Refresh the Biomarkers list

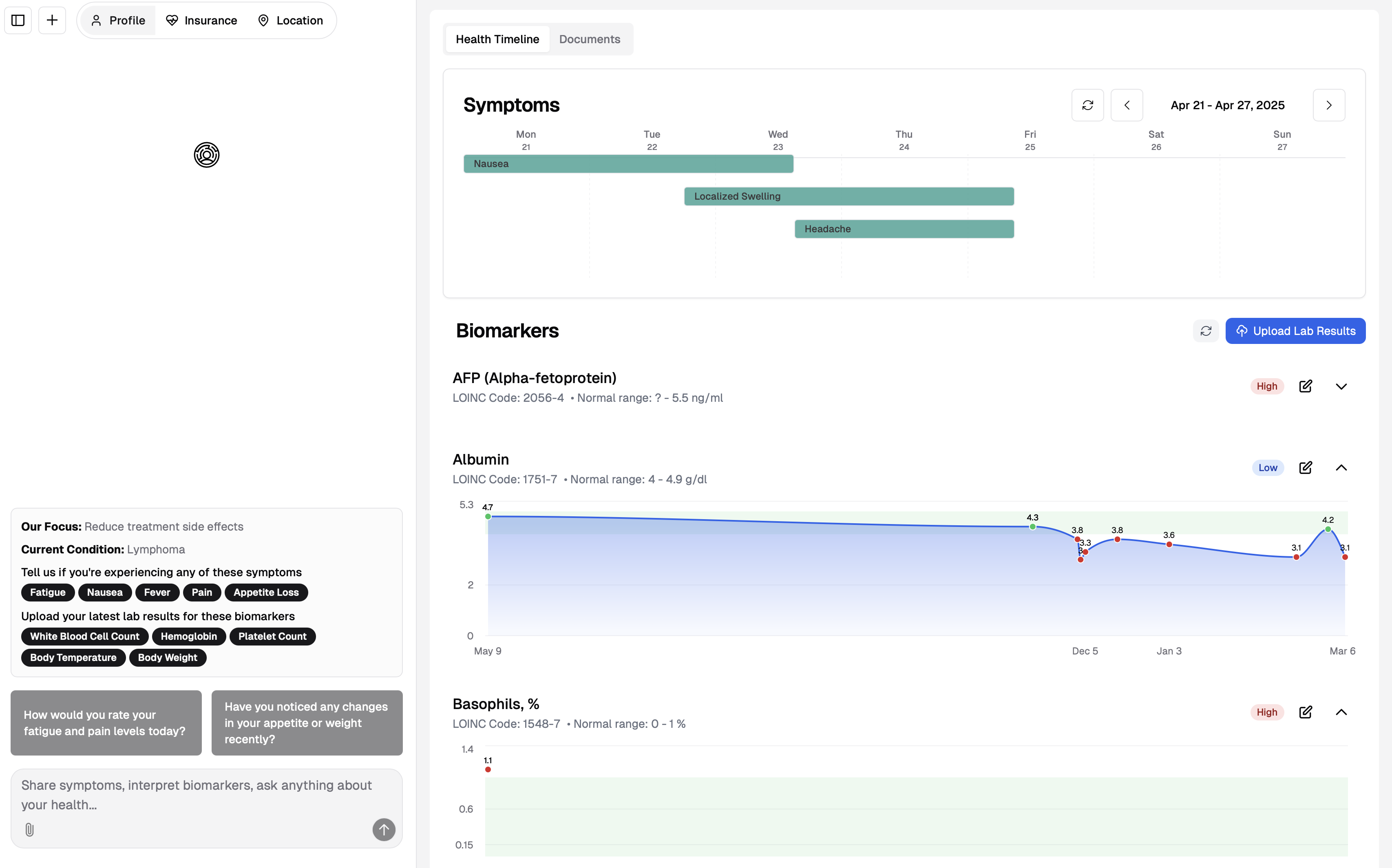(x=1205, y=331)
